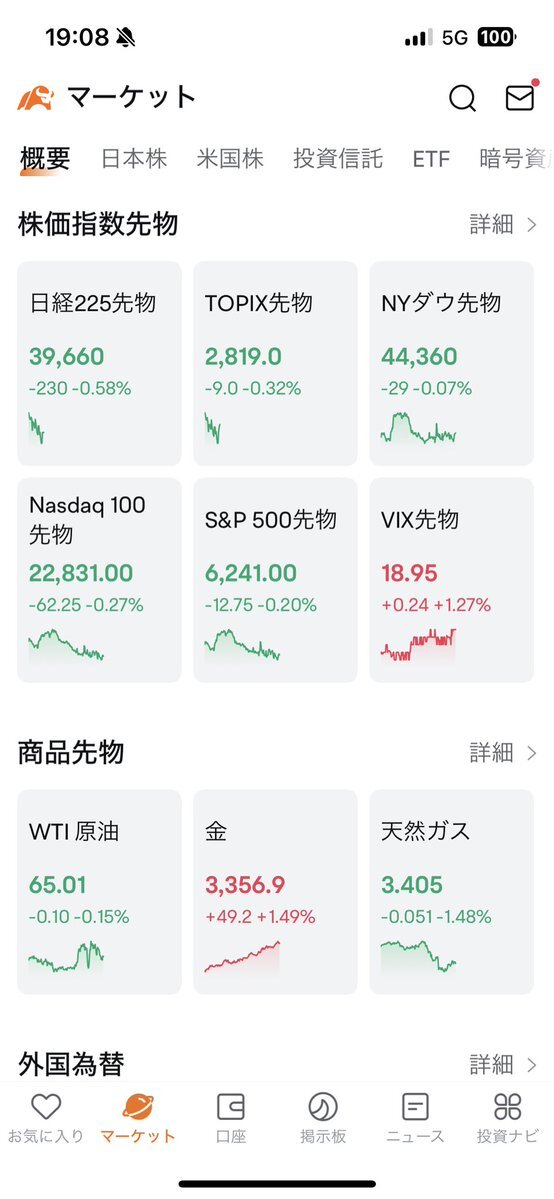Open the 投資ナビ grid icon
This screenshot has height=1199, width=554.
(507, 1106)
